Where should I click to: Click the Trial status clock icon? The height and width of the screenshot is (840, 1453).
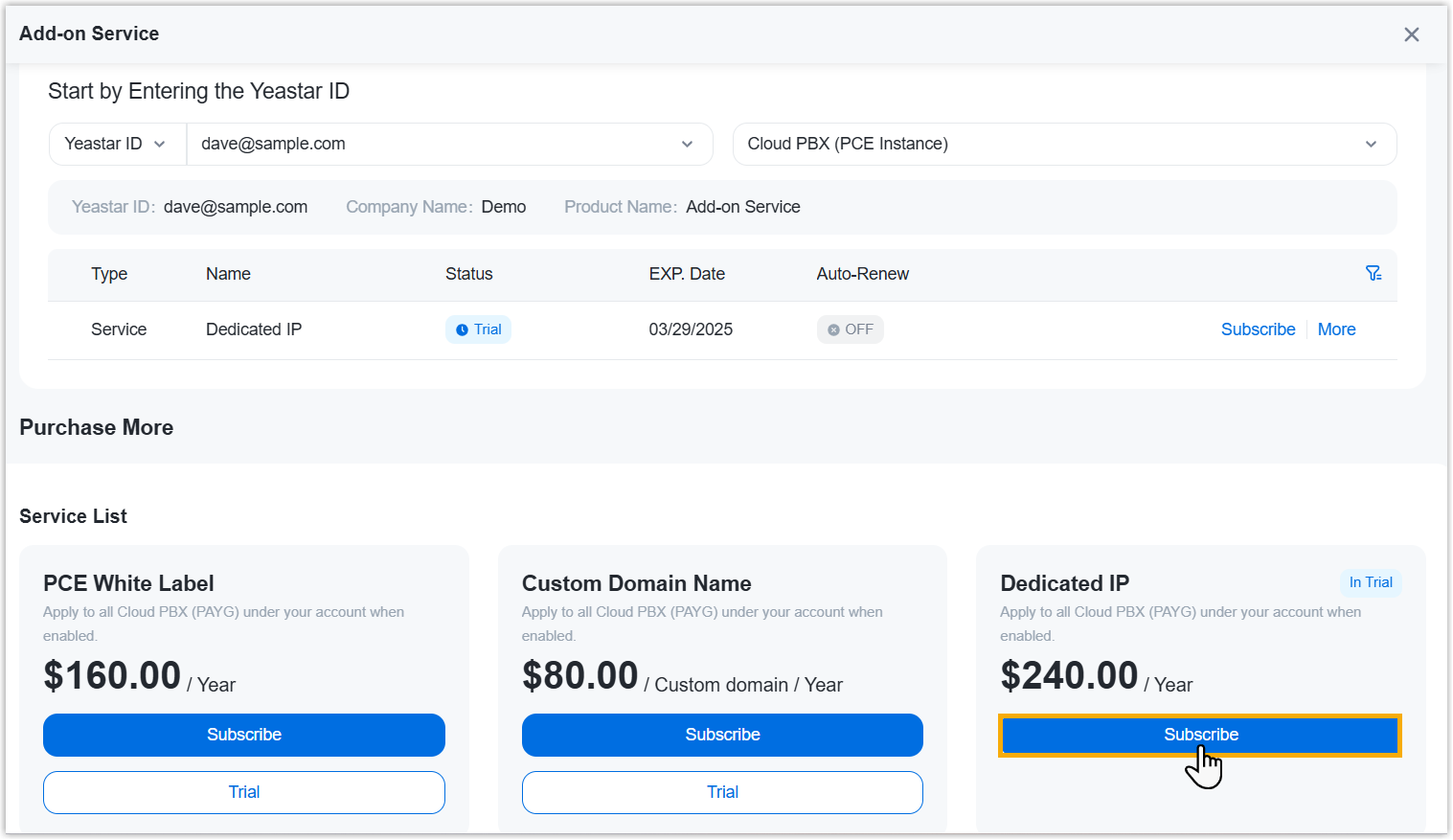tap(462, 329)
